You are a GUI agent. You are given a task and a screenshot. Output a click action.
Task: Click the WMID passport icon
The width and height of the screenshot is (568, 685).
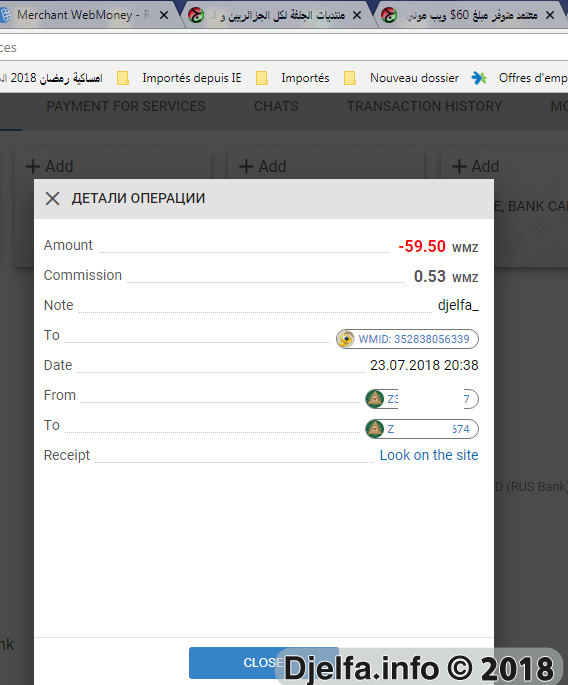(x=346, y=339)
